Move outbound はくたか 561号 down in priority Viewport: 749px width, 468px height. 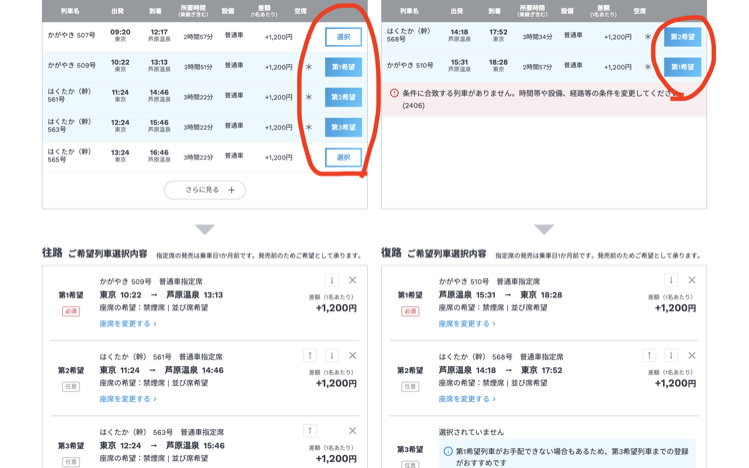[x=331, y=356]
